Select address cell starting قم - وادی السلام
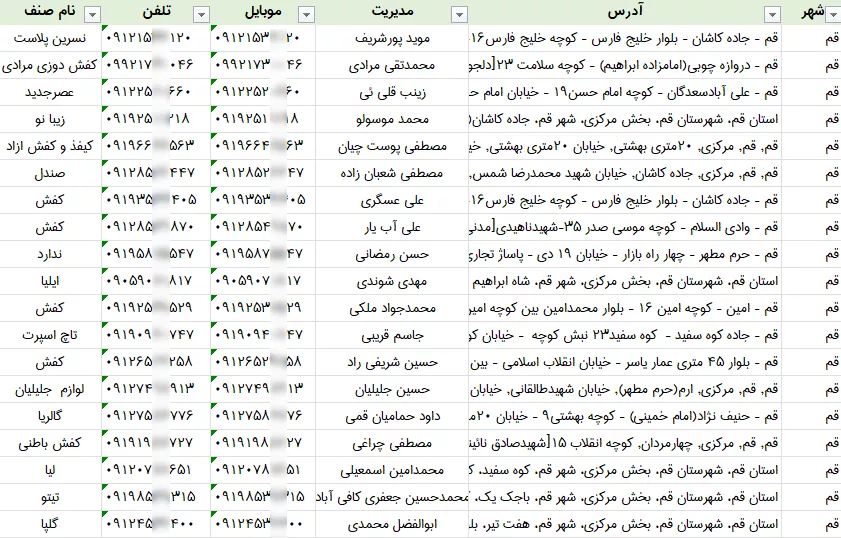 (x=625, y=227)
